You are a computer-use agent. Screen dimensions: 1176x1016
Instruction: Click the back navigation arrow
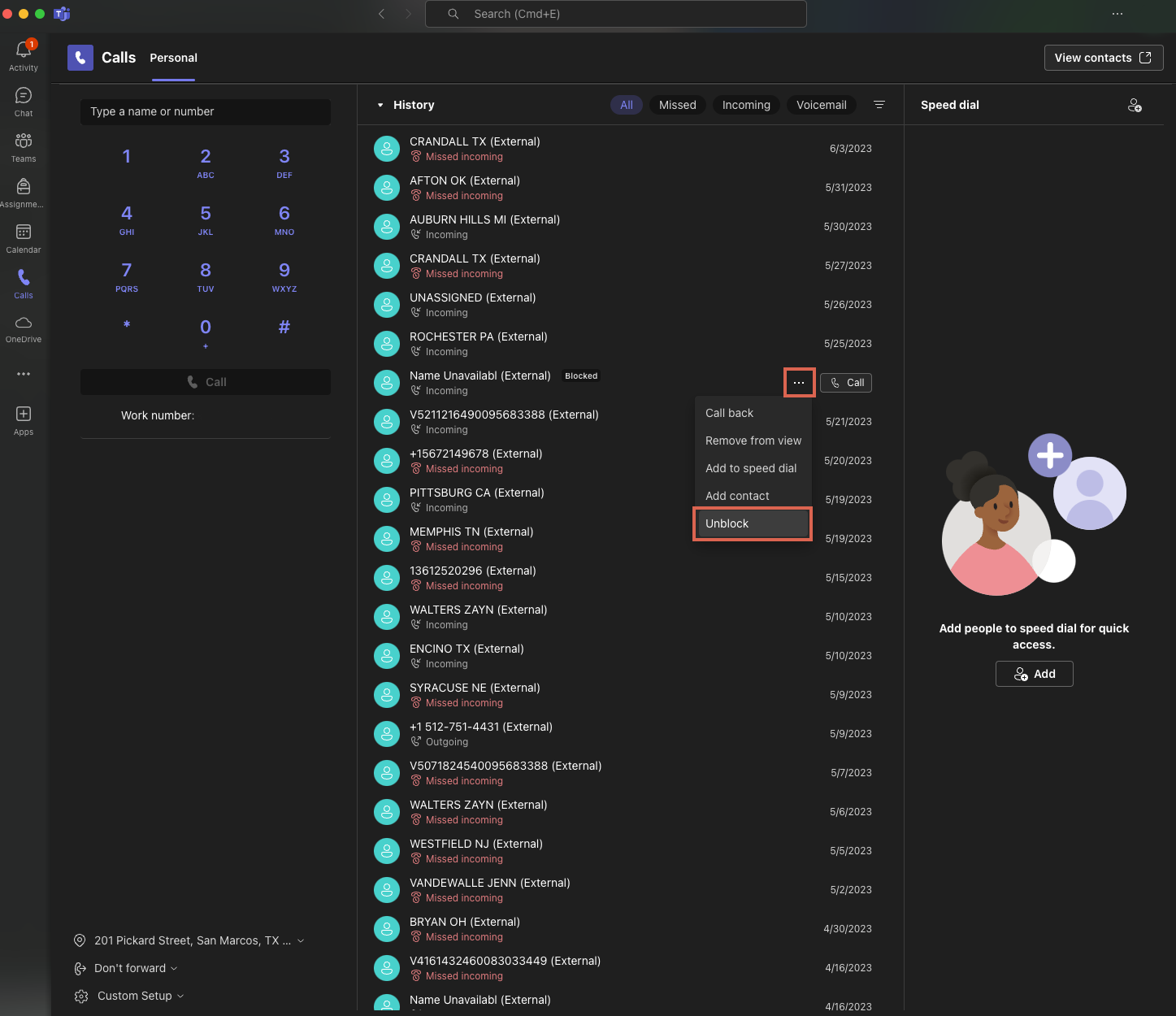(381, 14)
